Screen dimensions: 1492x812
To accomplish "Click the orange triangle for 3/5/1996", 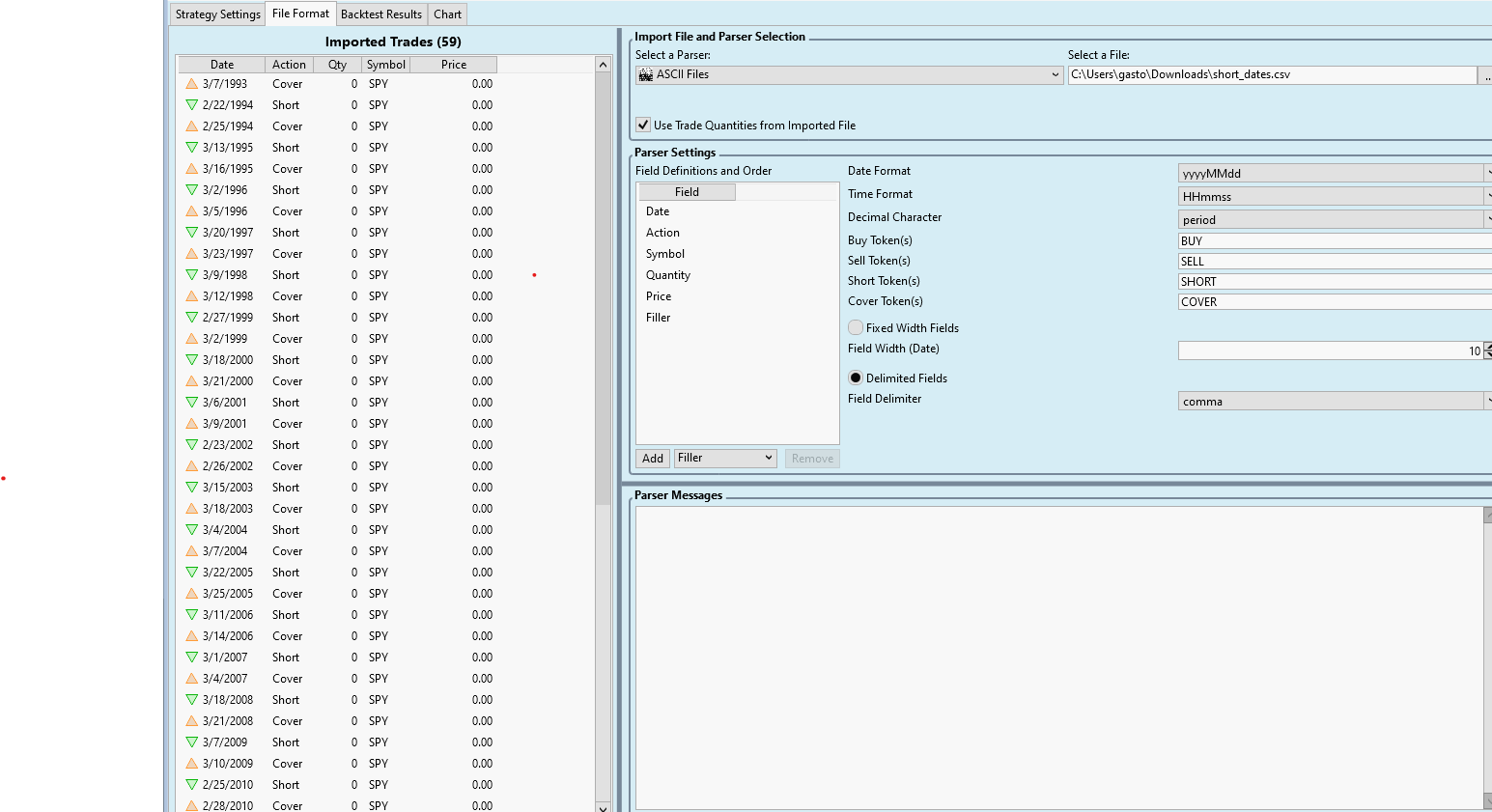I will pos(192,211).
